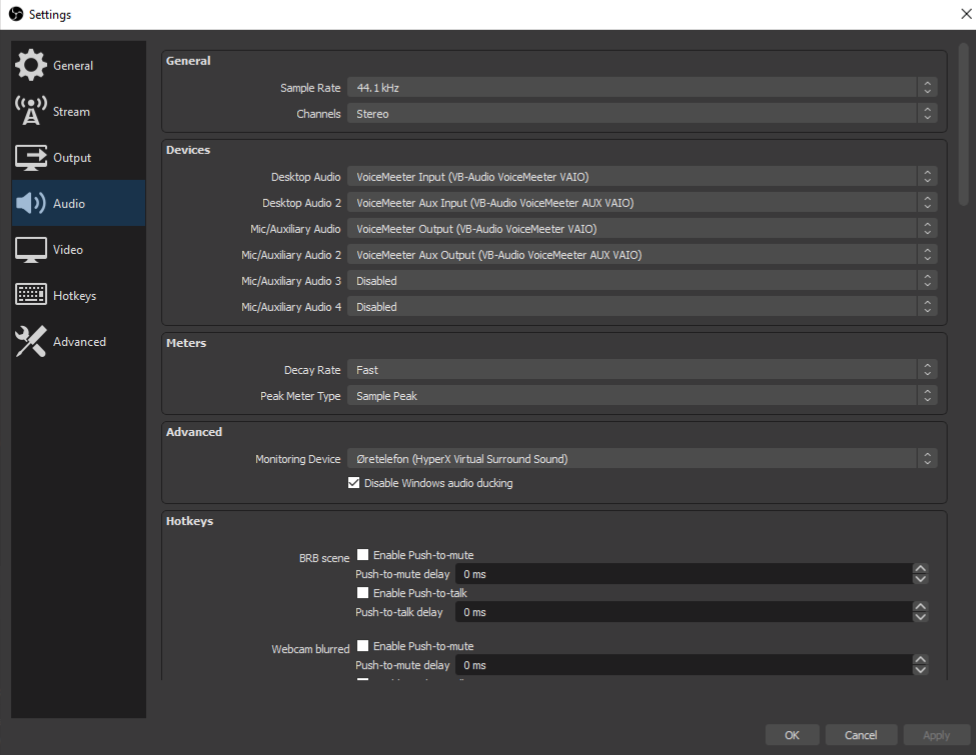Increase Webcam blurred Push-to-mute delay
Screen dimensions: 976x755
point(920,659)
